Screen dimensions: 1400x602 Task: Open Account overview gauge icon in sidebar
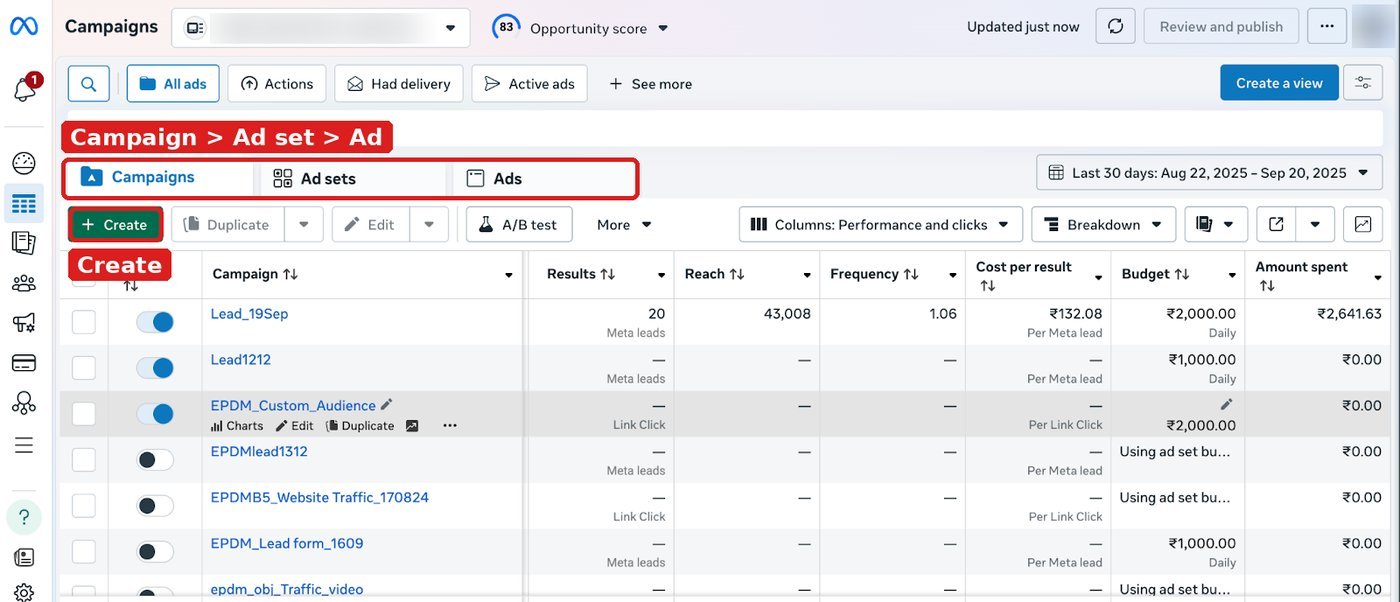(x=24, y=163)
